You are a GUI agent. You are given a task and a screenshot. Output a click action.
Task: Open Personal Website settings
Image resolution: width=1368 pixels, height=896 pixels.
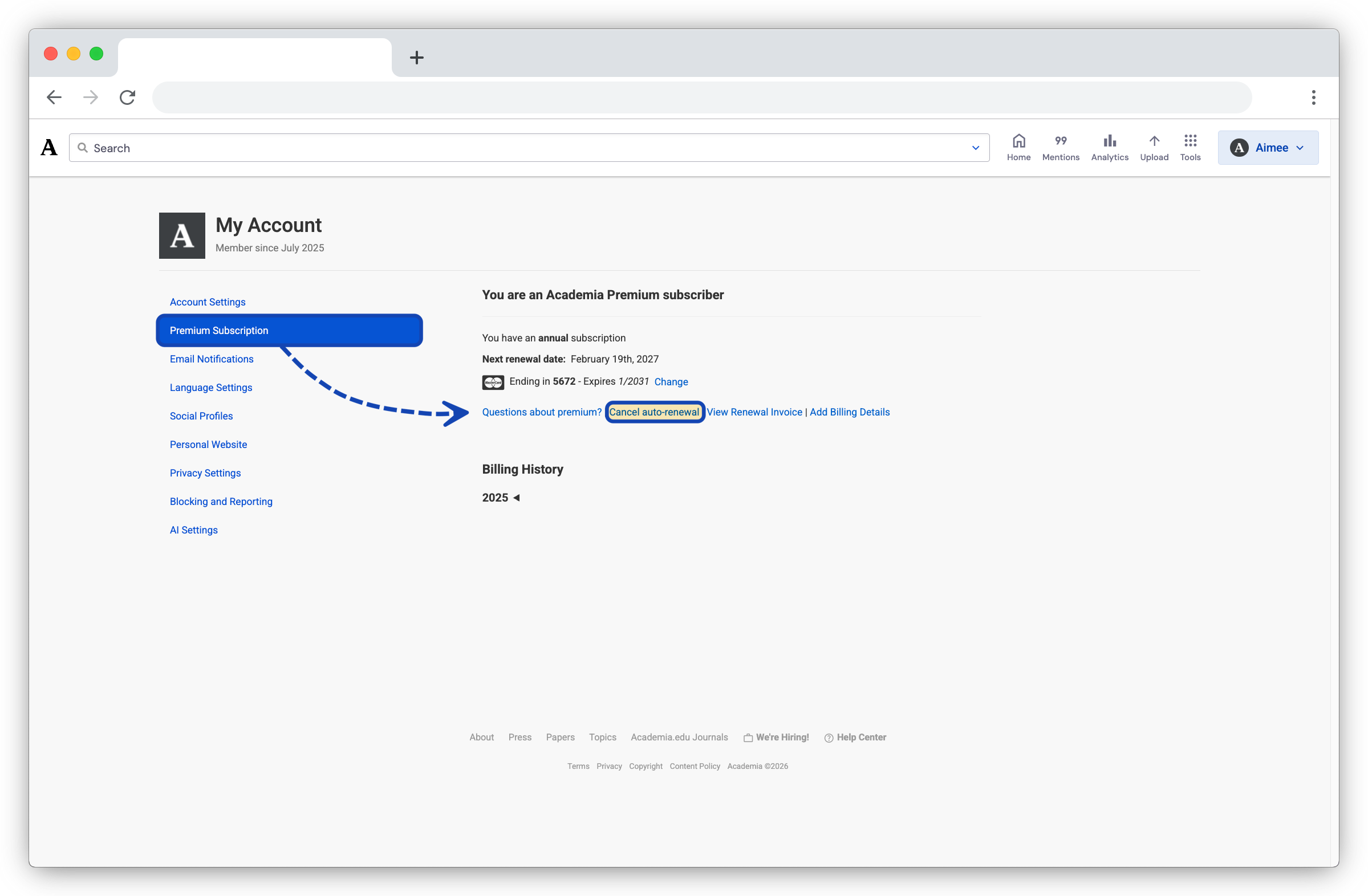(208, 445)
